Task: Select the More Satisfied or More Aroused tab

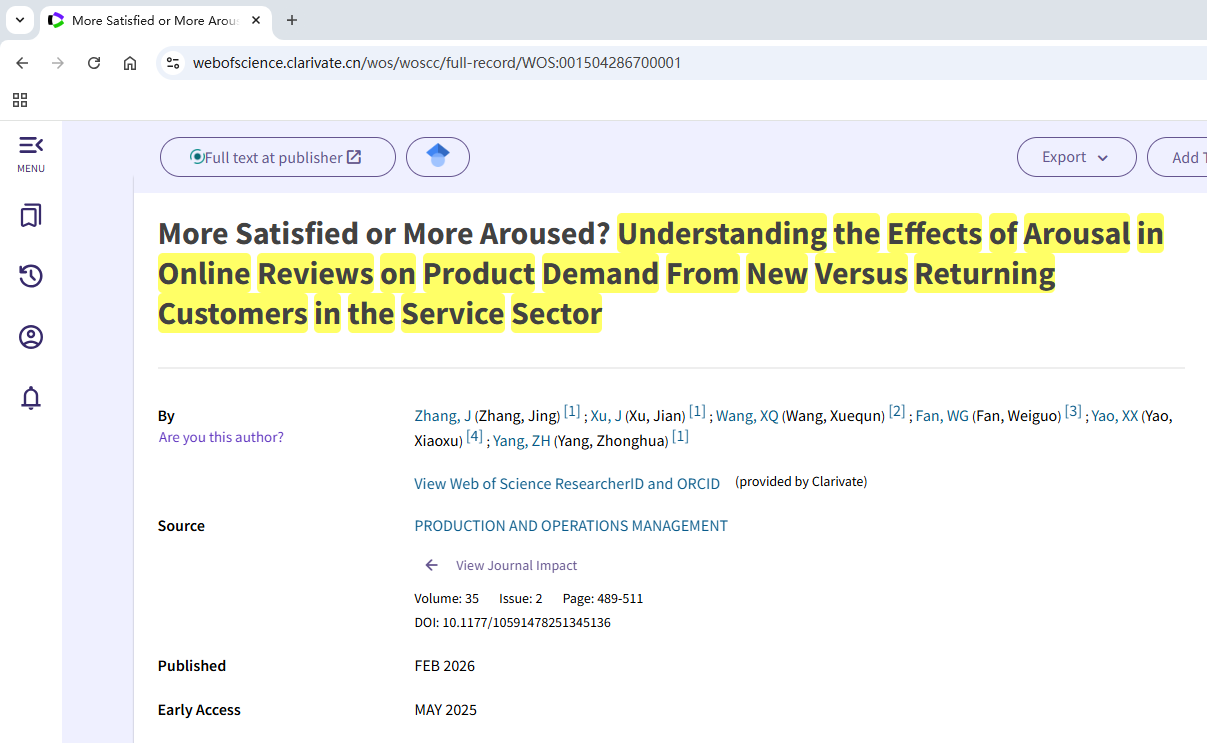Action: [152, 20]
